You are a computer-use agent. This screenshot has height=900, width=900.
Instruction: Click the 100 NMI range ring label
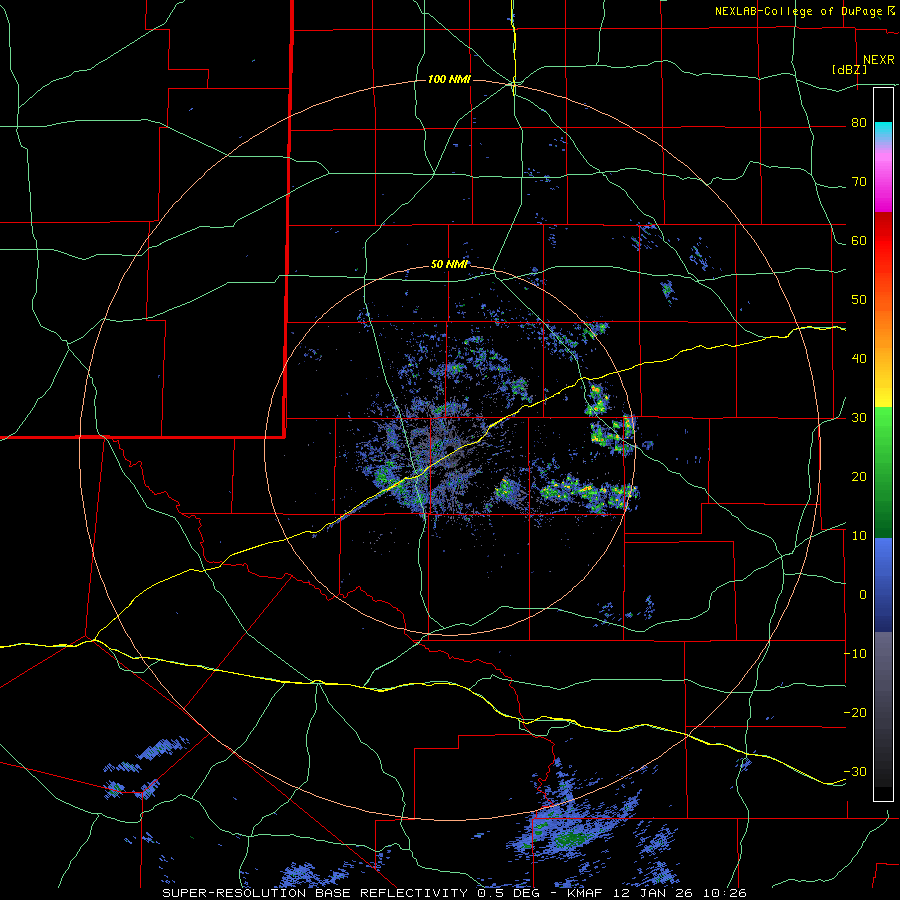[449, 79]
